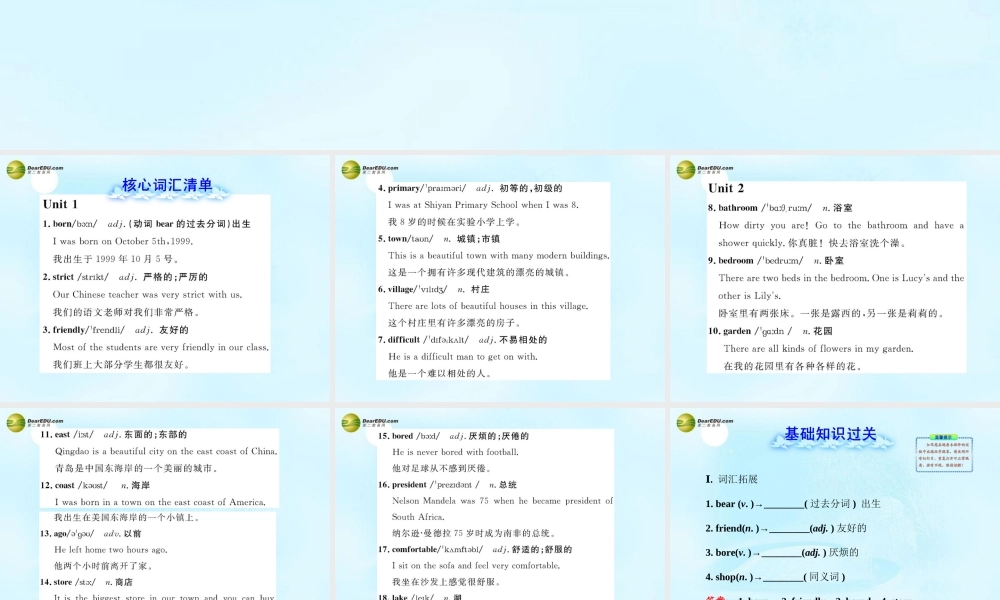1000x600 pixels.
Task: Open the 注意提示 tip box
Action: (x=944, y=450)
